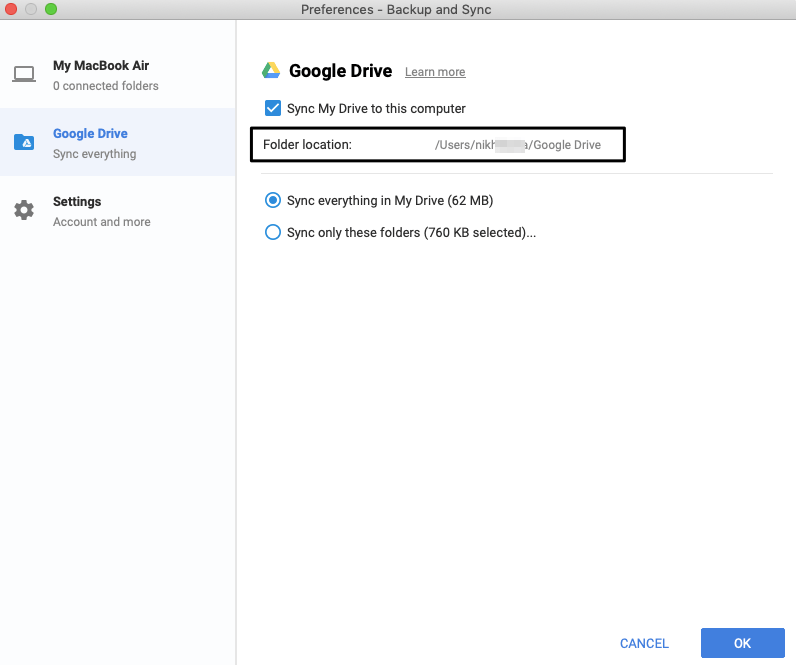Click the Google Drive logo in the header
796x665 pixels.
pyautogui.click(x=271, y=71)
